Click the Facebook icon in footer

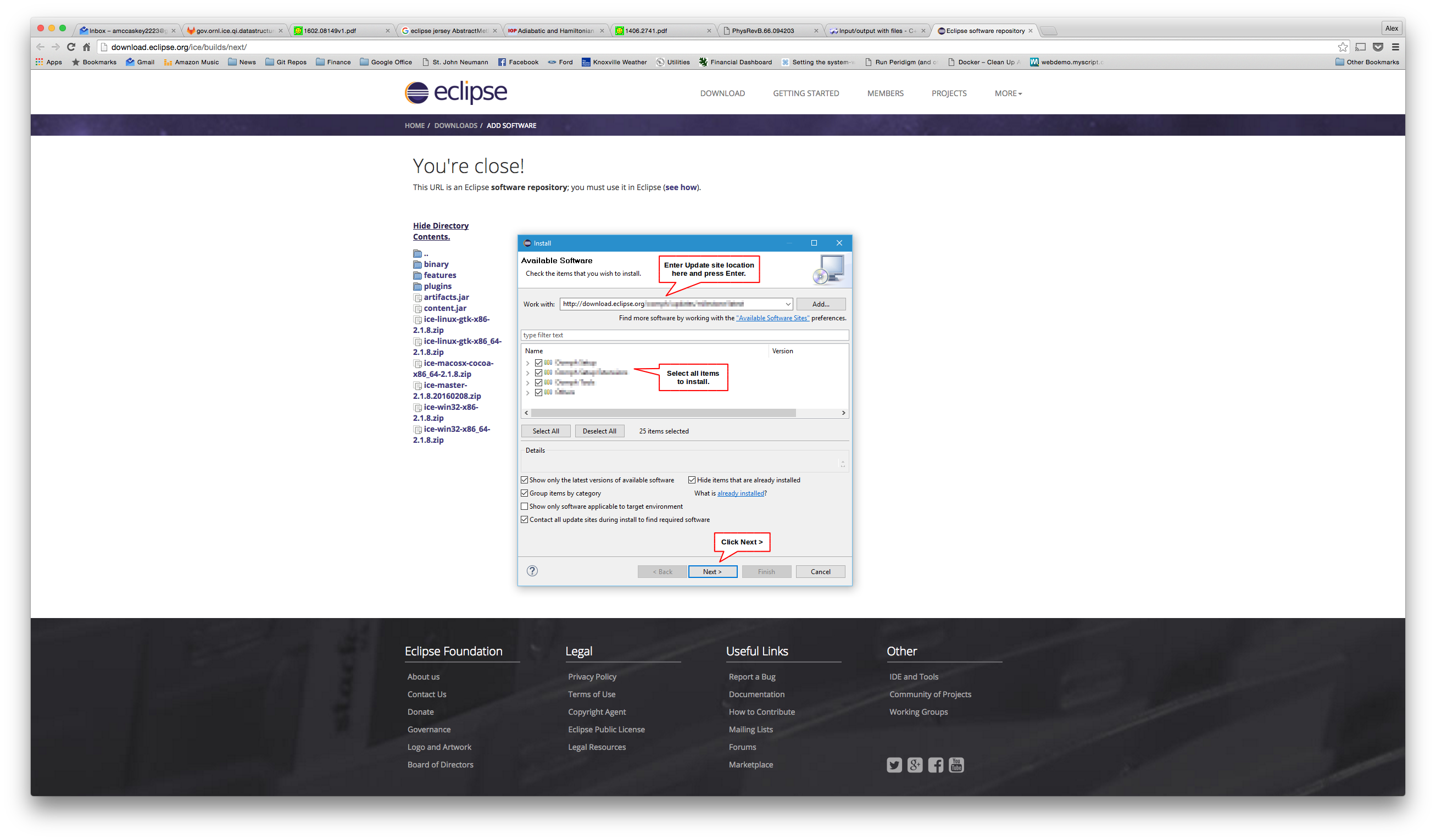tap(935, 765)
